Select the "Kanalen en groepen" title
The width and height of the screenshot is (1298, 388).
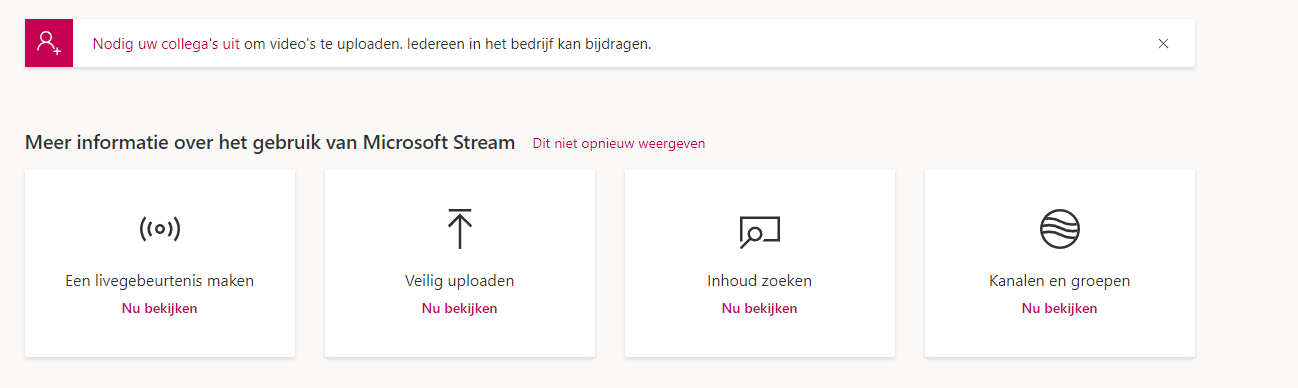tap(1060, 281)
